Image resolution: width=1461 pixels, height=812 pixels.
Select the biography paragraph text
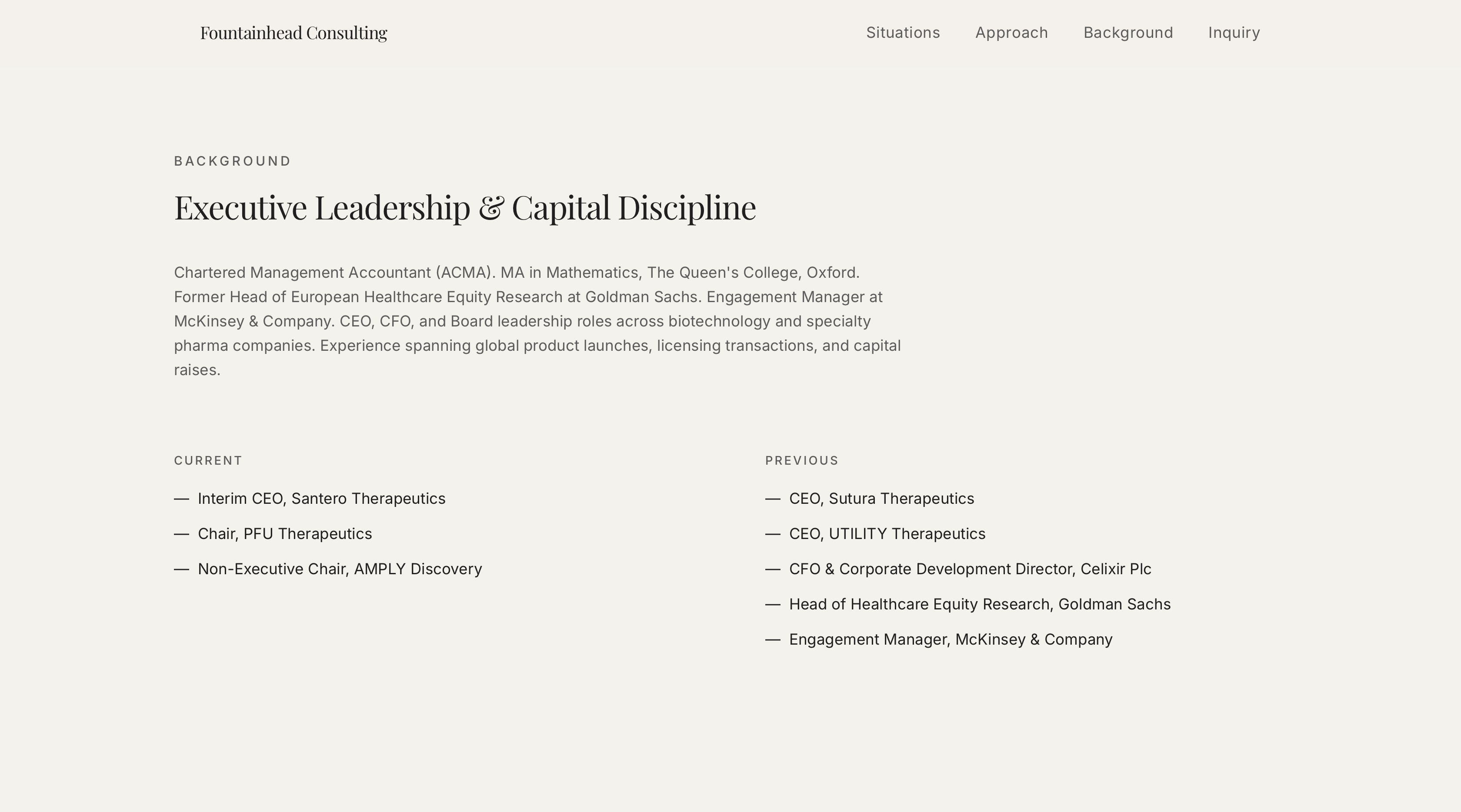click(x=536, y=321)
